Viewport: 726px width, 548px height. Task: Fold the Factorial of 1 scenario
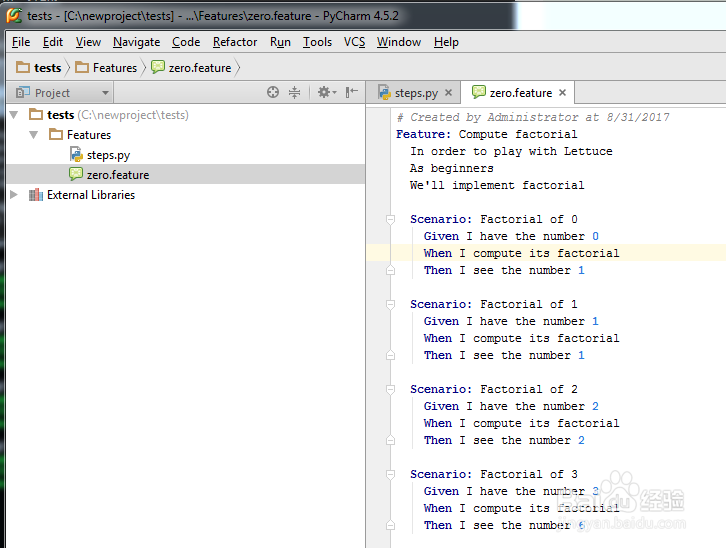coord(390,304)
